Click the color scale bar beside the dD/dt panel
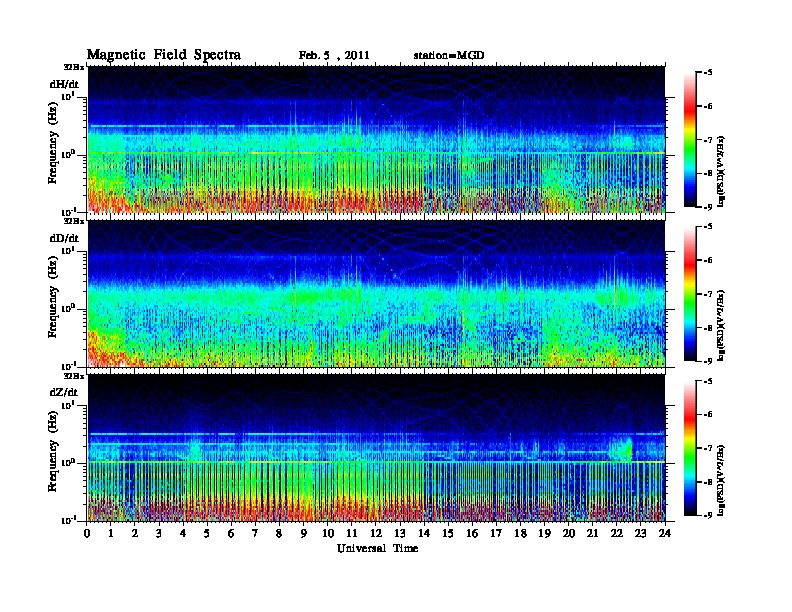 (690, 293)
